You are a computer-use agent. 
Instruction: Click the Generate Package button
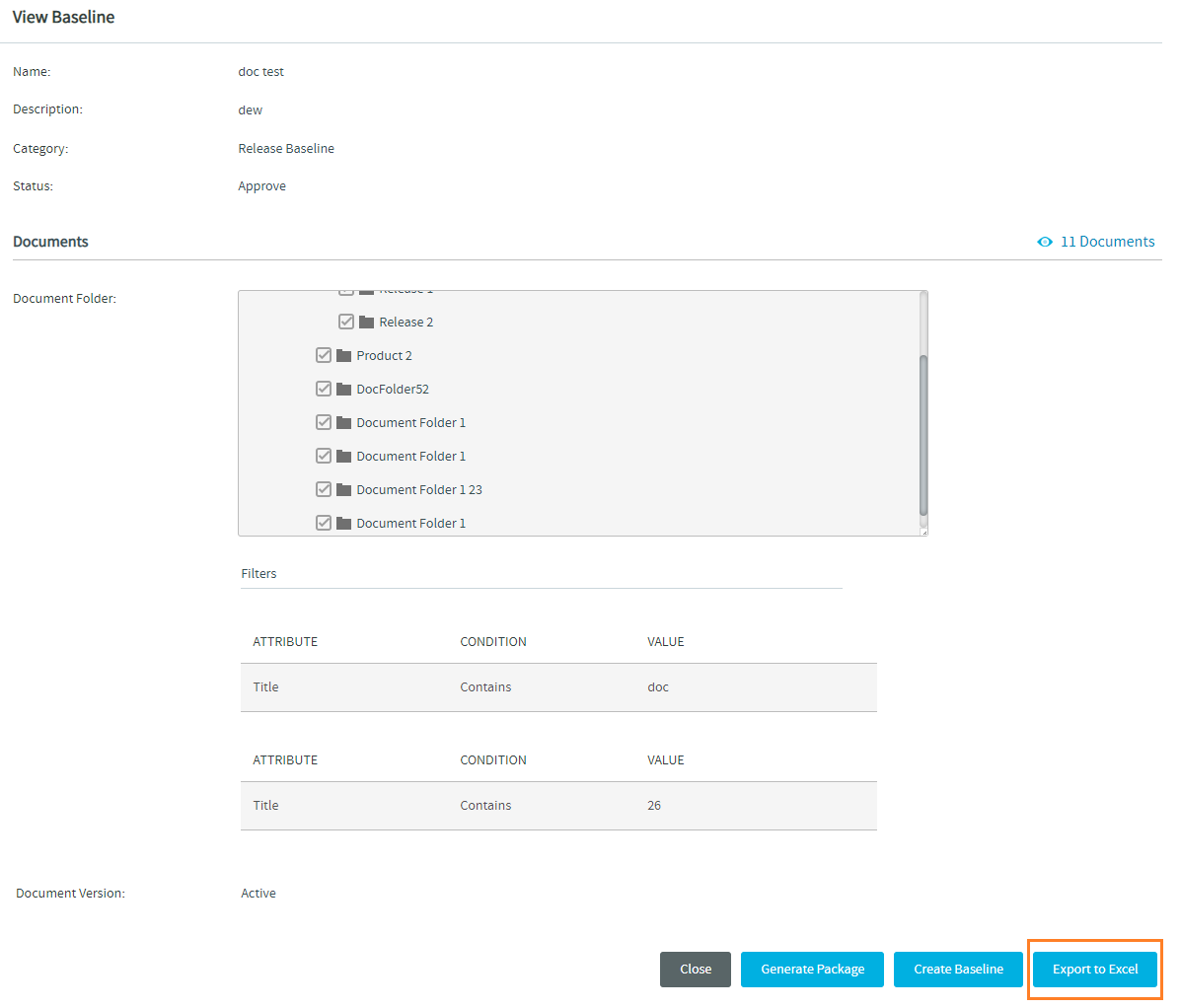point(812,969)
